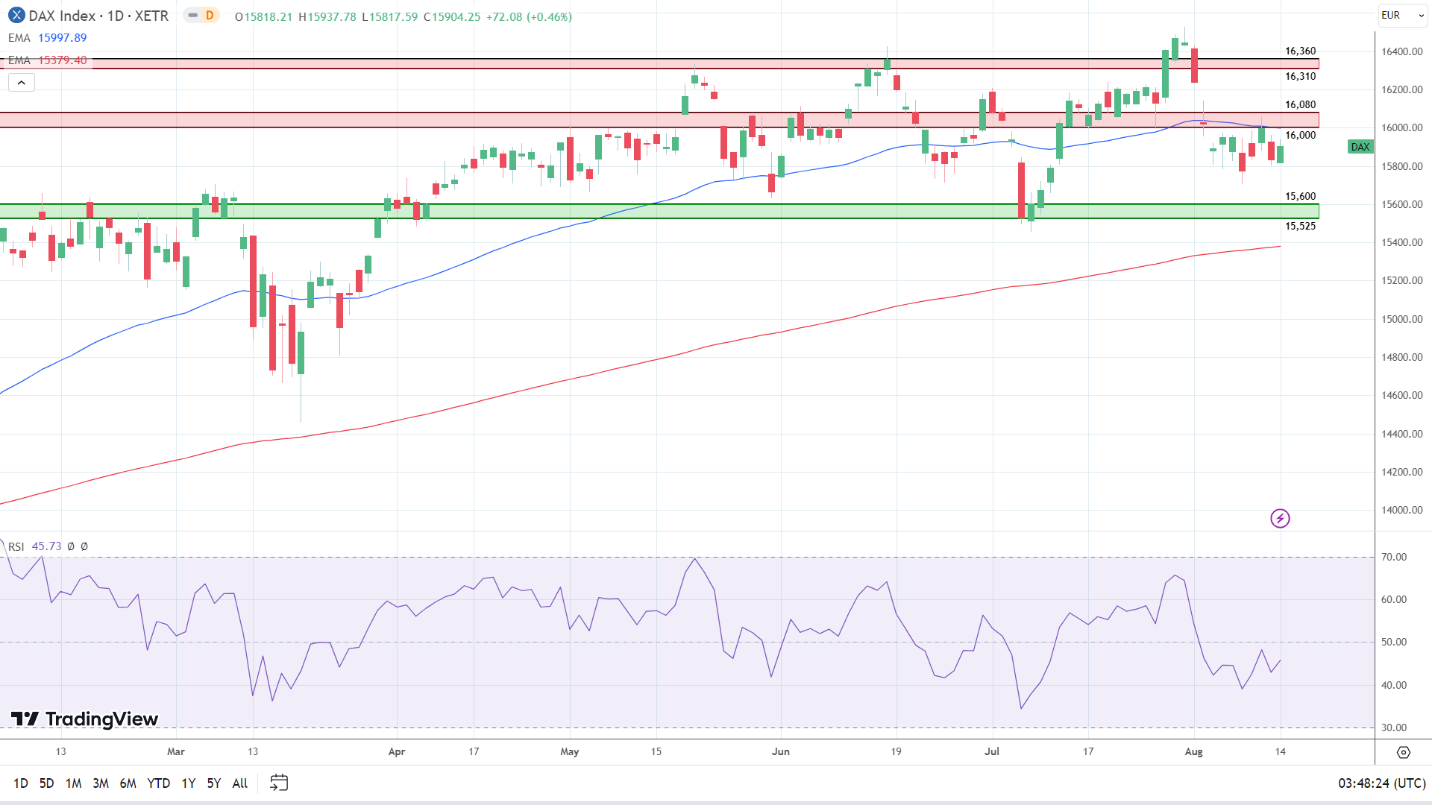The image size is (1432, 805).
Task: Click the 16400.00 price axis value
Action: click(x=1403, y=52)
